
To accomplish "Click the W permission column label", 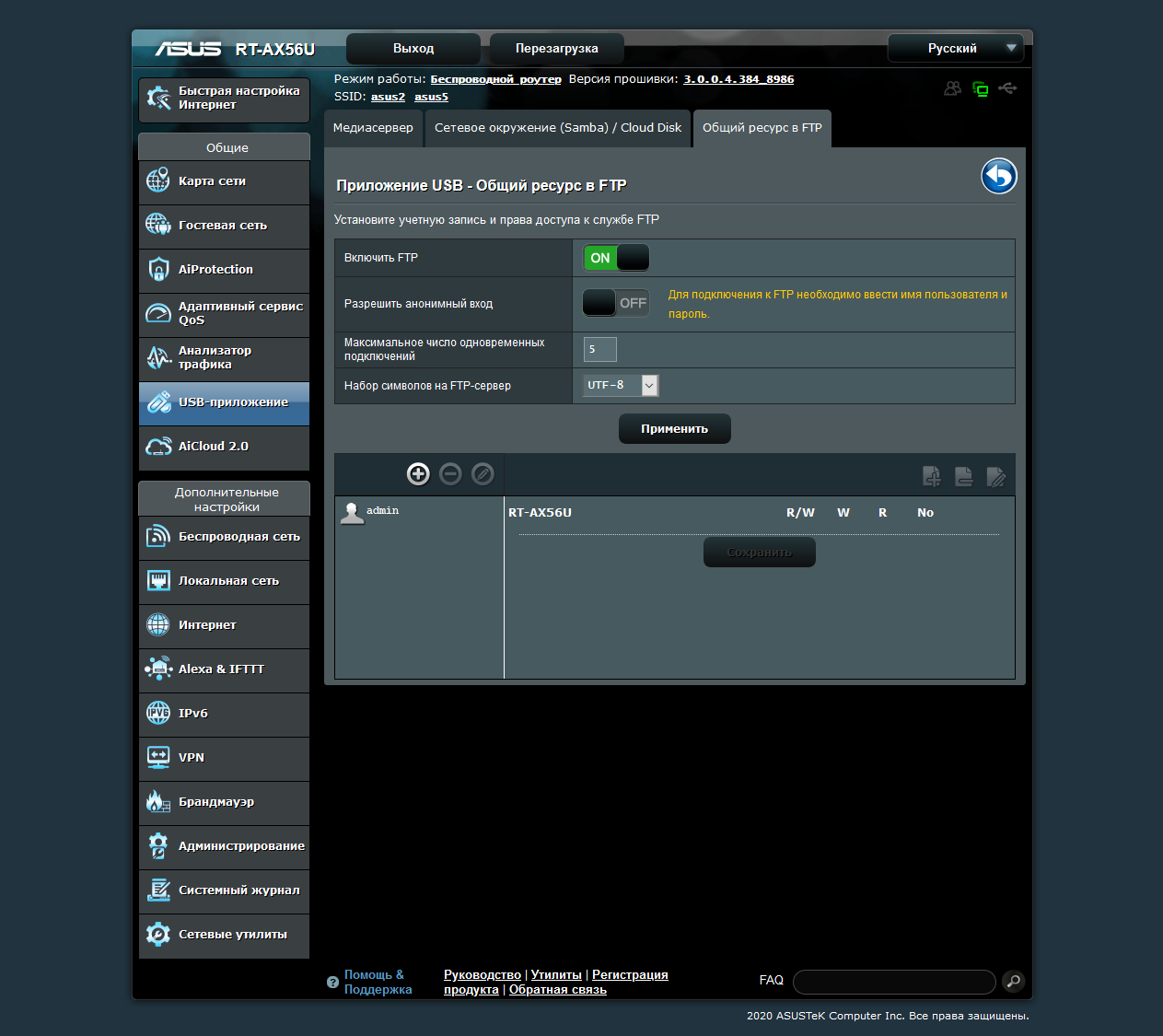I will pyautogui.click(x=843, y=513).
